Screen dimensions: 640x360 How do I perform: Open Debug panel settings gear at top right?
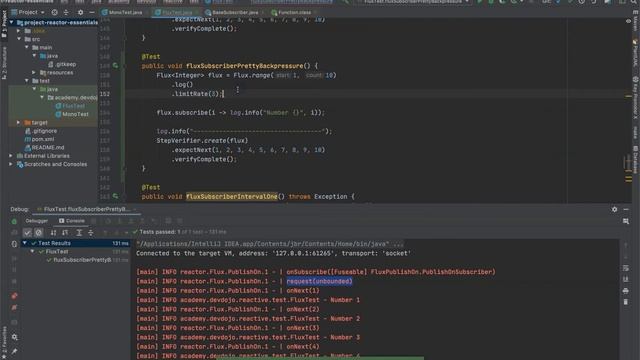615,209
